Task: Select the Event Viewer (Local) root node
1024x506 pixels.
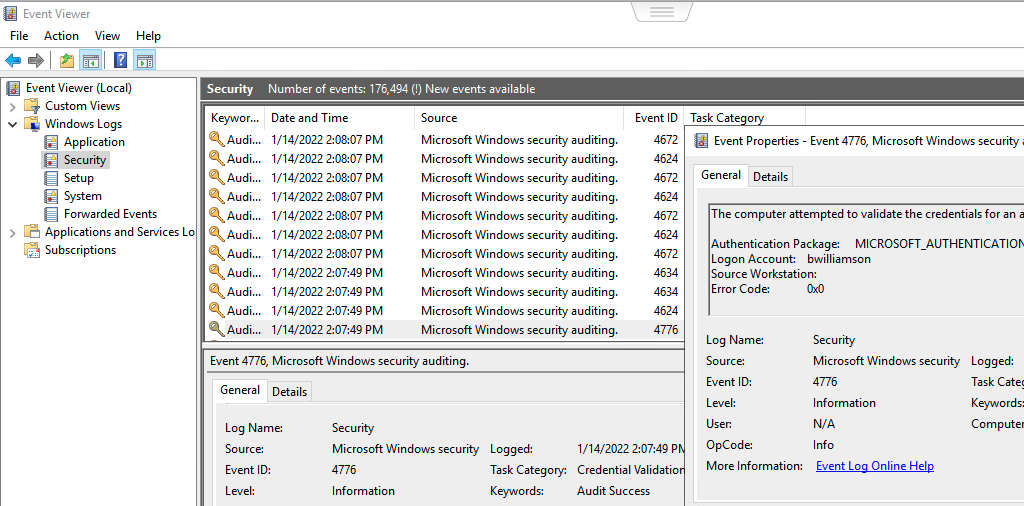Action: click(x=78, y=88)
